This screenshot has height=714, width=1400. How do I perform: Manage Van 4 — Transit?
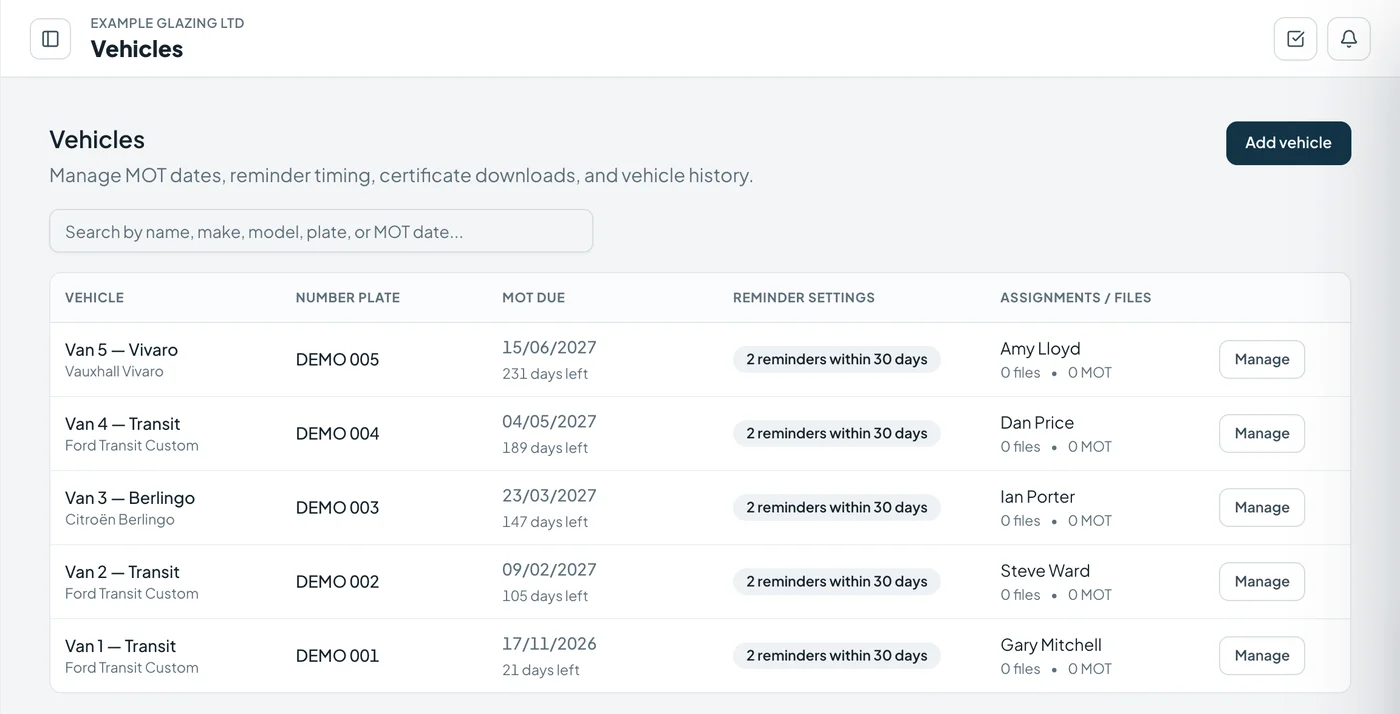coord(1261,433)
